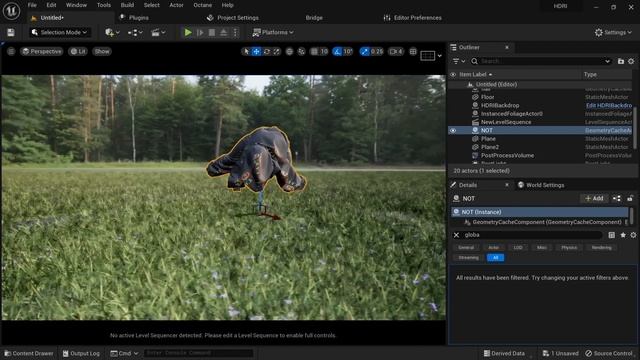Save the current level with the disk icon

[x=11, y=32]
